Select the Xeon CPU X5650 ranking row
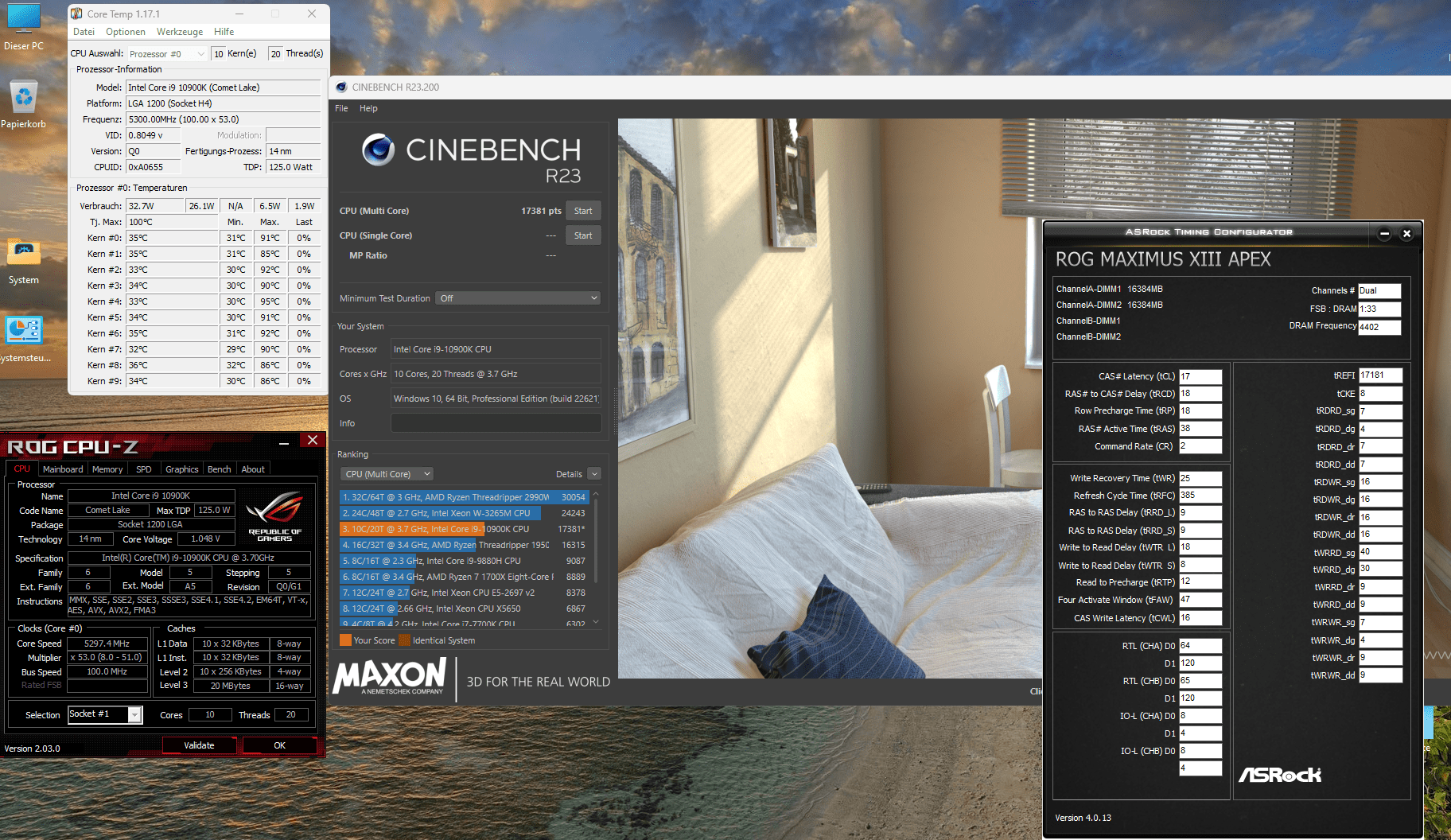Viewport: 1451px width, 840px height. (464, 609)
